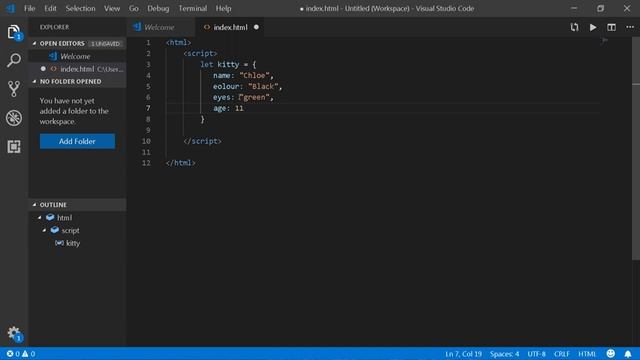Click the errors count icon in status bar
The height and width of the screenshot is (360, 640).
click(x=10, y=353)
